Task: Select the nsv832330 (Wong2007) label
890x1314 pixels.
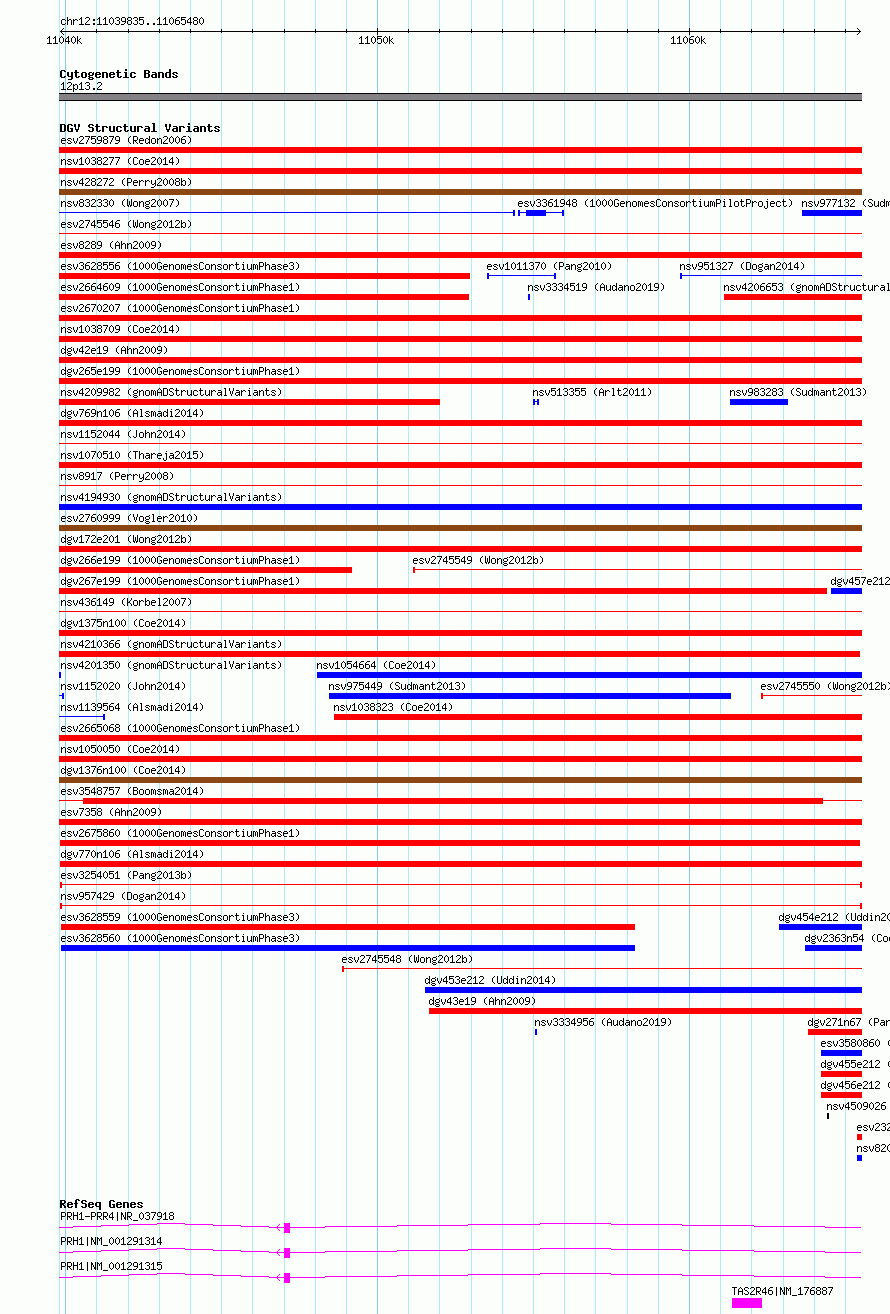Action: (120, 203)
